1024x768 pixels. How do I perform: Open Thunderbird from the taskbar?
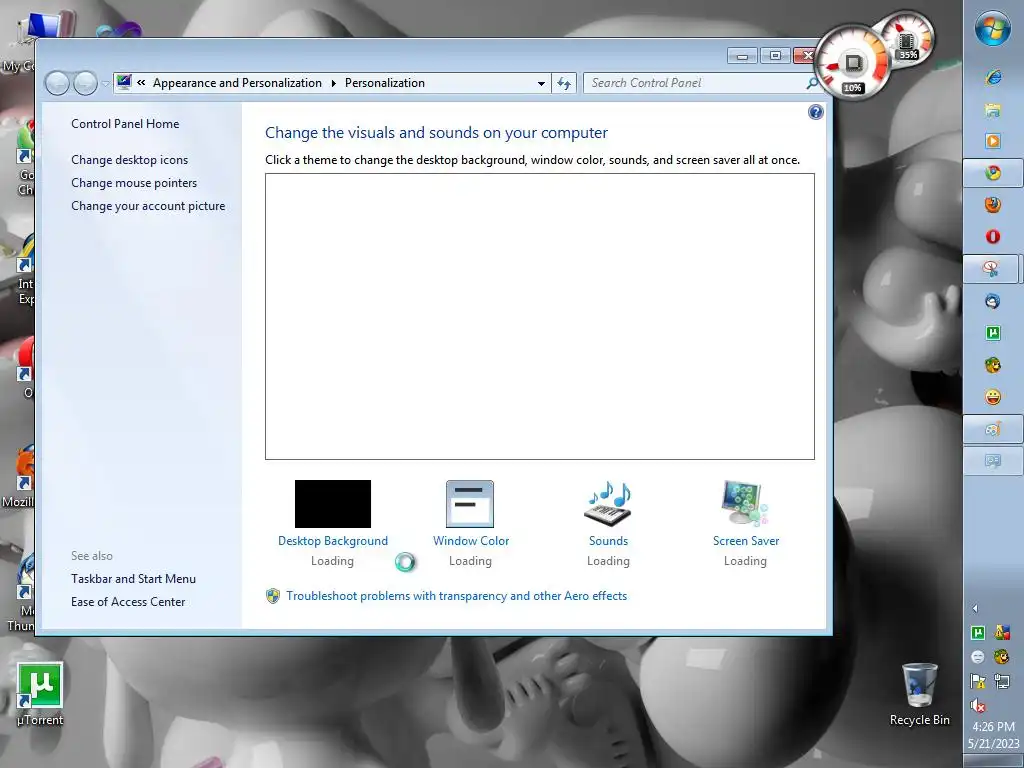coord(993,301)
